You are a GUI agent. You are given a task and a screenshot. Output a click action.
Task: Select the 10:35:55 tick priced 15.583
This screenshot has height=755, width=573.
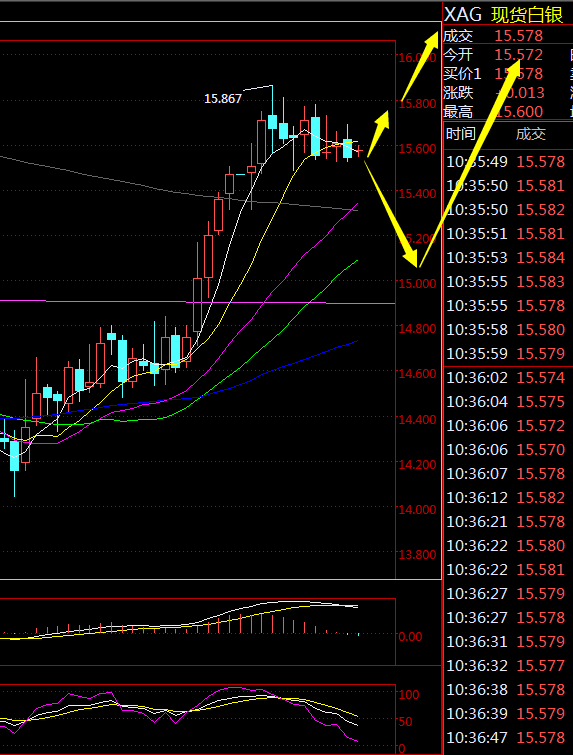506,282
